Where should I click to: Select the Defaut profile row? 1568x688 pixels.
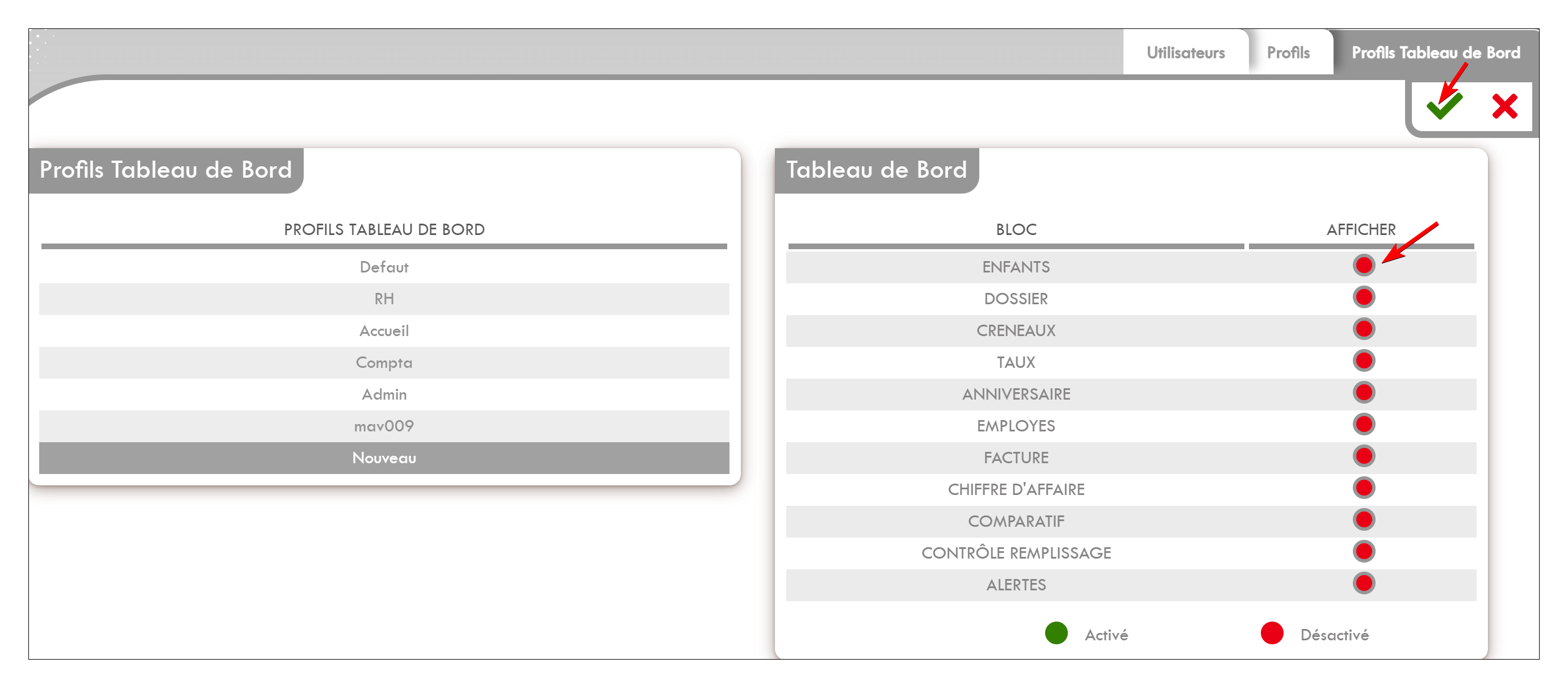pyautogui.click(x=384, y=267)
